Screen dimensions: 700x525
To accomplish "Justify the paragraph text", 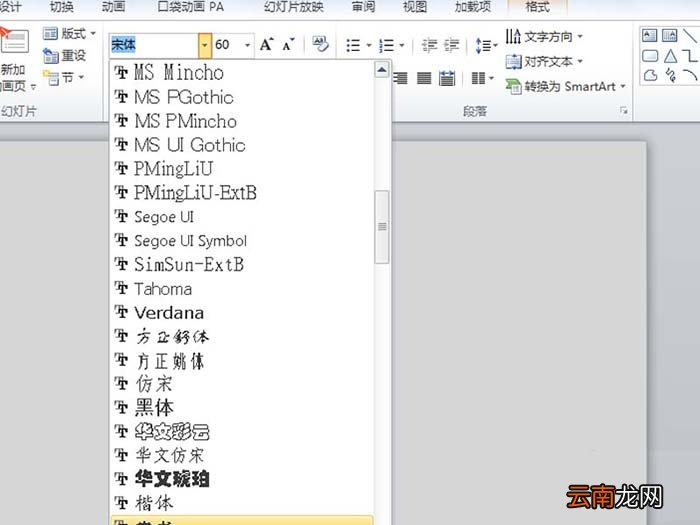I will [424, 79].
